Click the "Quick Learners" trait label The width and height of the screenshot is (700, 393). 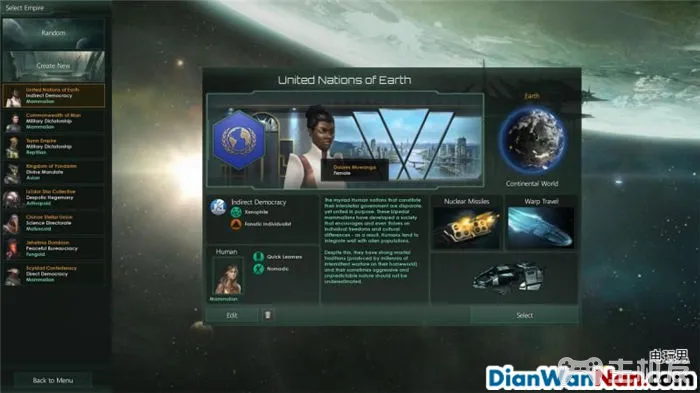(284, 257)
